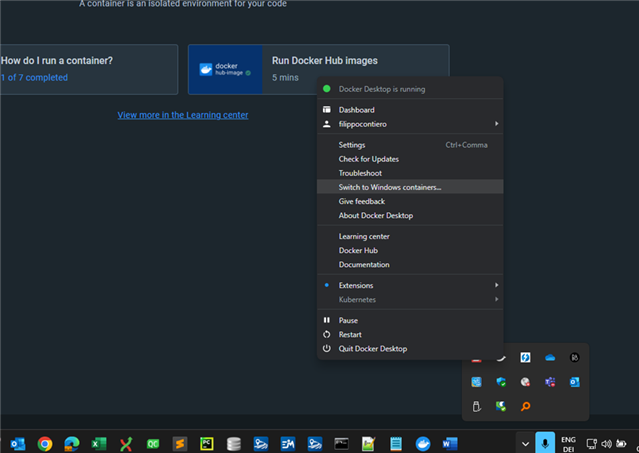Image resolution: width=639 pixels, height=453 pixels.
Task: Click green-blue phone icon with checkmark
Action: click(501, 406)
